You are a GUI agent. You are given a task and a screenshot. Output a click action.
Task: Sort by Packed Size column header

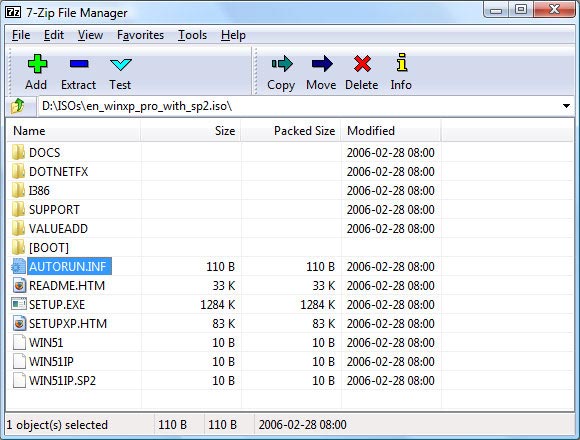click(291, 131)
